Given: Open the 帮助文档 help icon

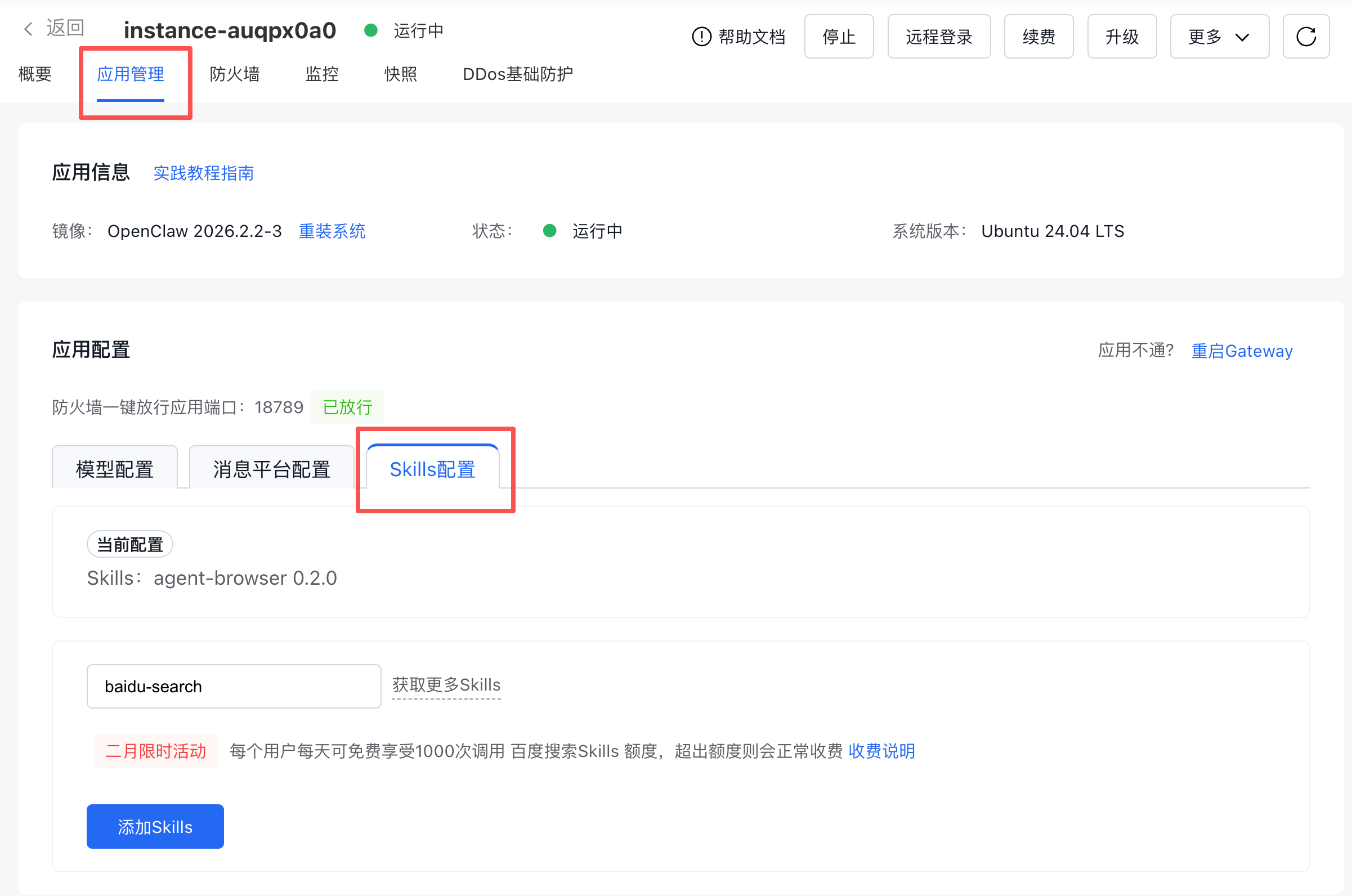Looking at the screenshot, I should click(701, 37).
